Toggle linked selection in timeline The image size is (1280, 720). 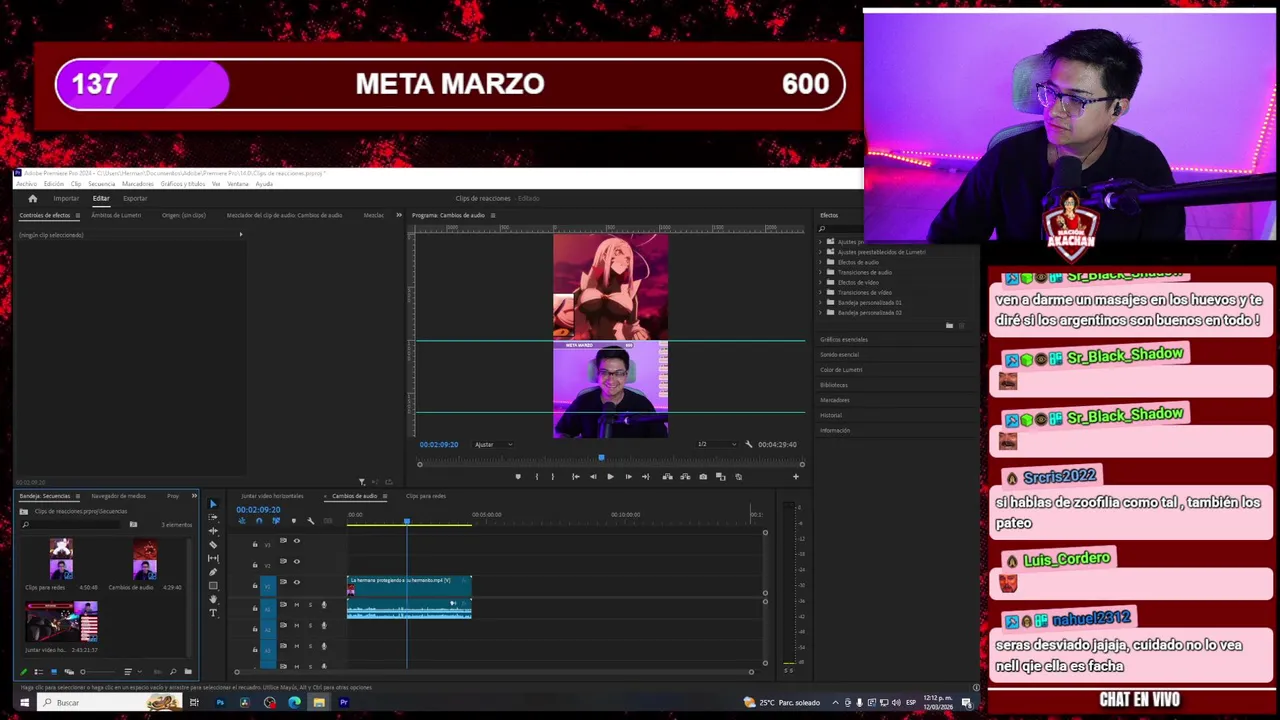pos(276,521)
